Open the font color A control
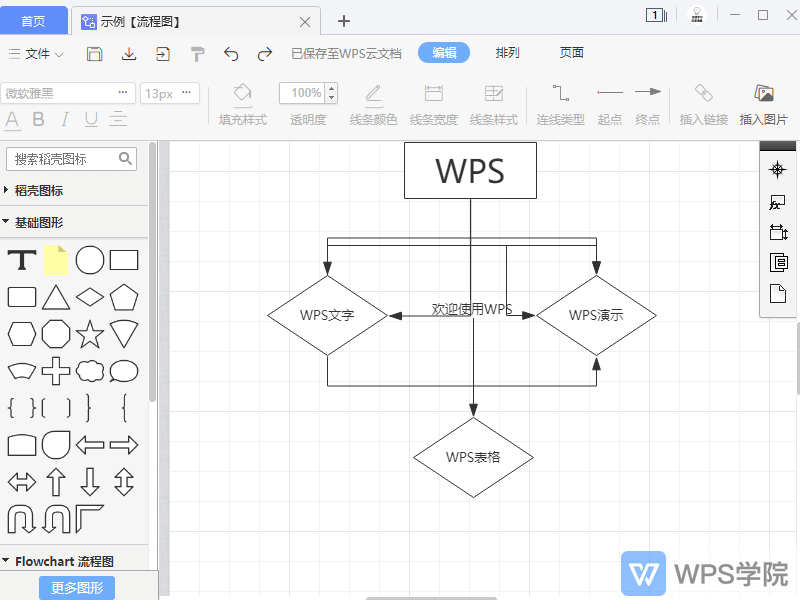 [12, 120]
